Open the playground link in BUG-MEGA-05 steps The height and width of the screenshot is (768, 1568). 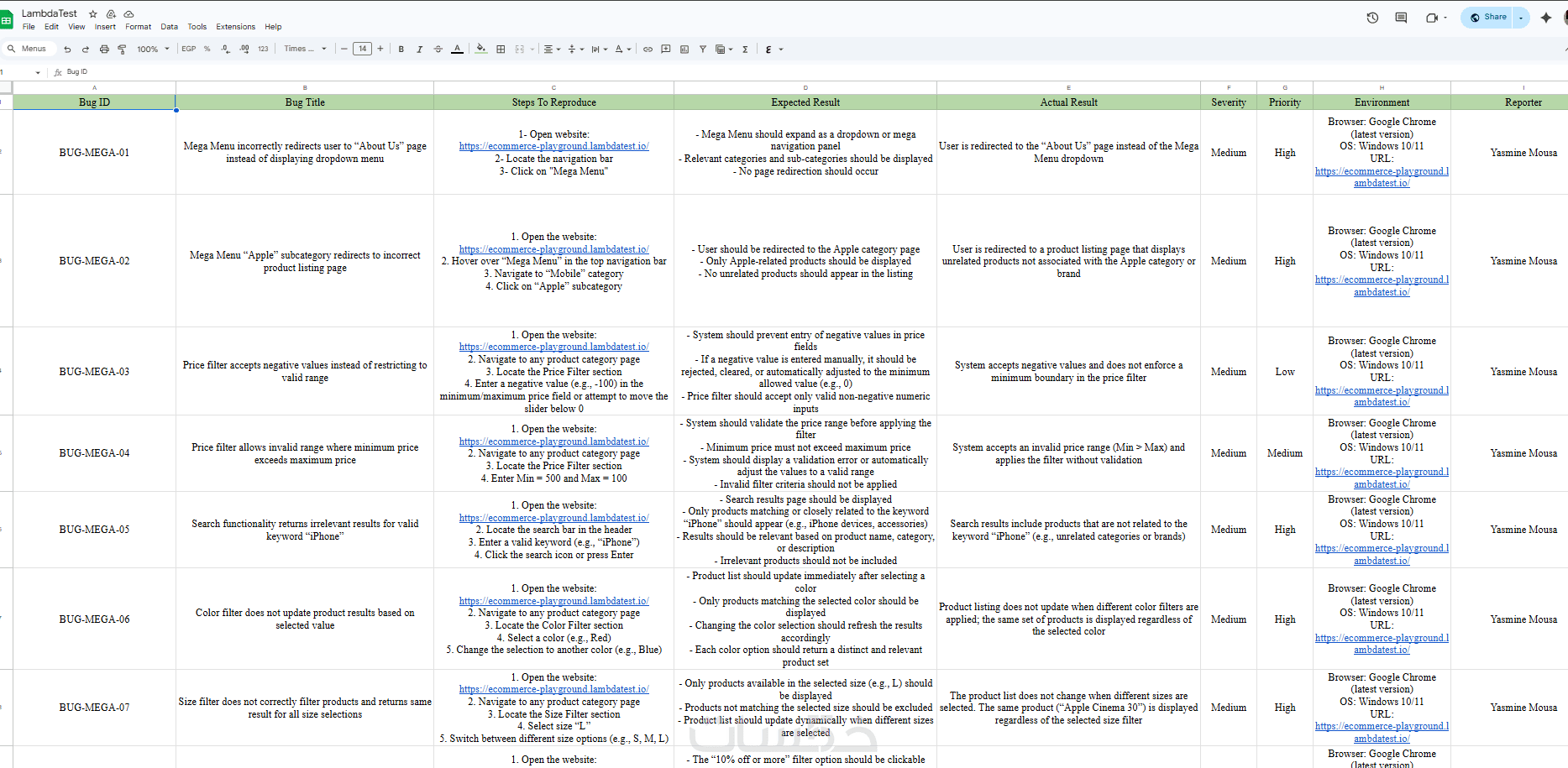(x=553, y=518)
